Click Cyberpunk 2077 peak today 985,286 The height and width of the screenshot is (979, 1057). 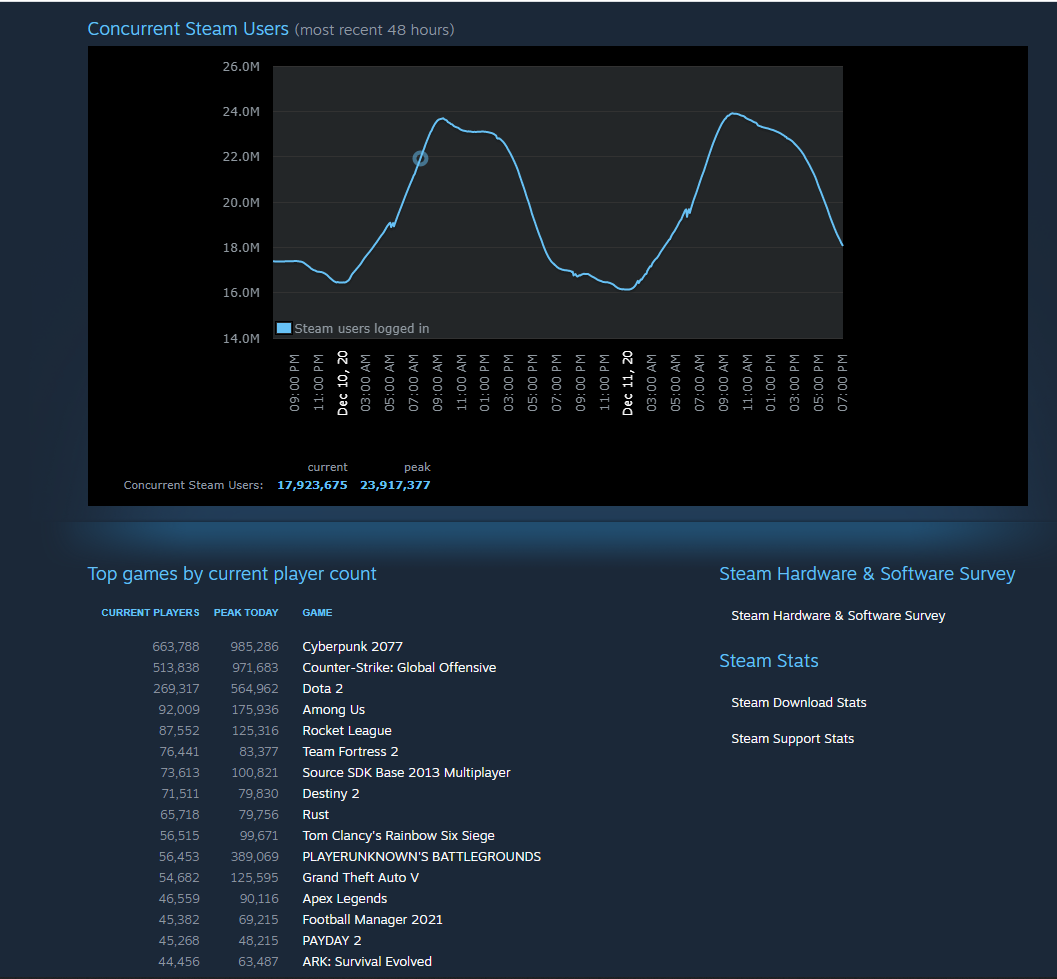[254, 647]
